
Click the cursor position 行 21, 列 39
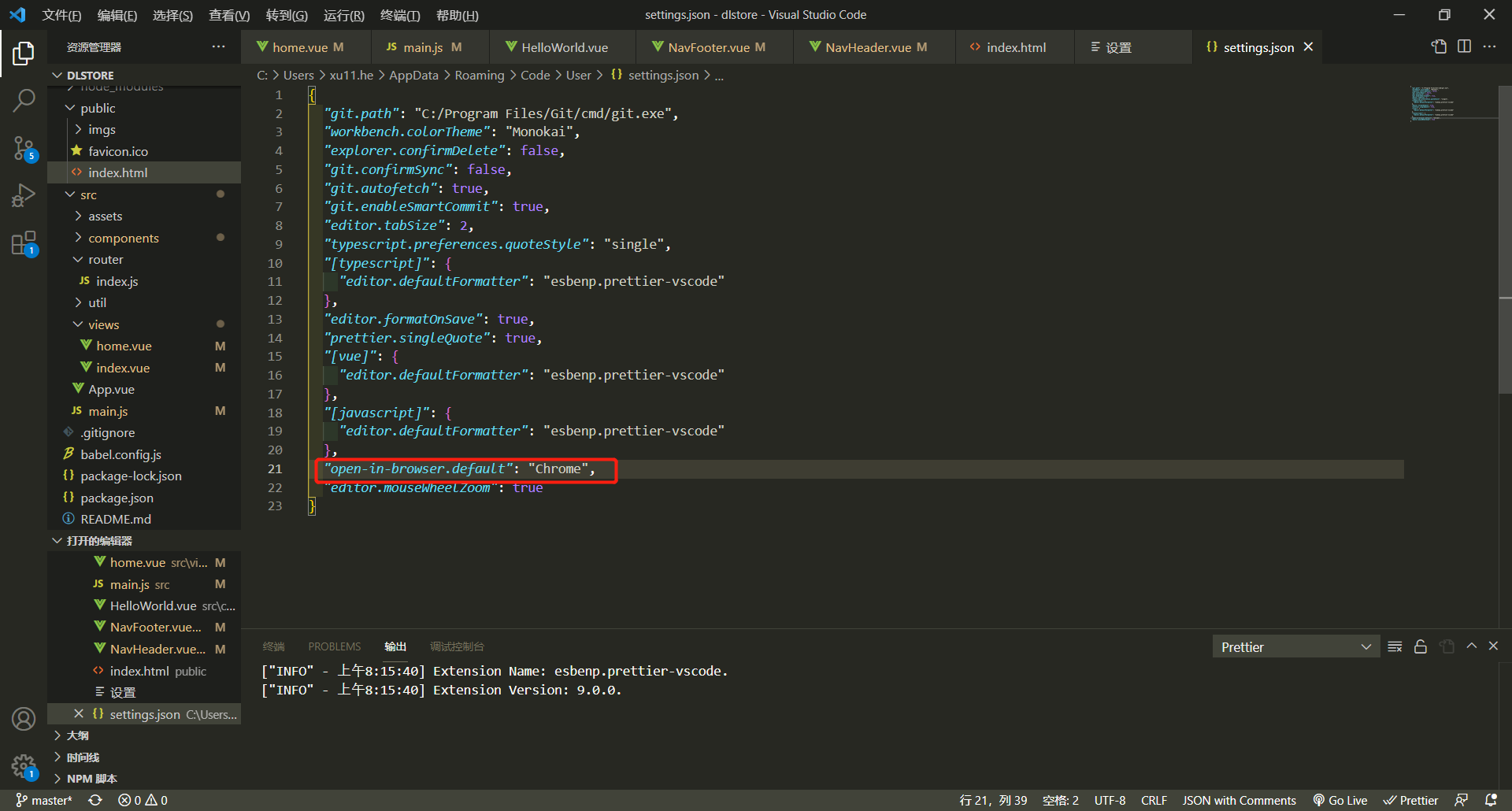993,800
